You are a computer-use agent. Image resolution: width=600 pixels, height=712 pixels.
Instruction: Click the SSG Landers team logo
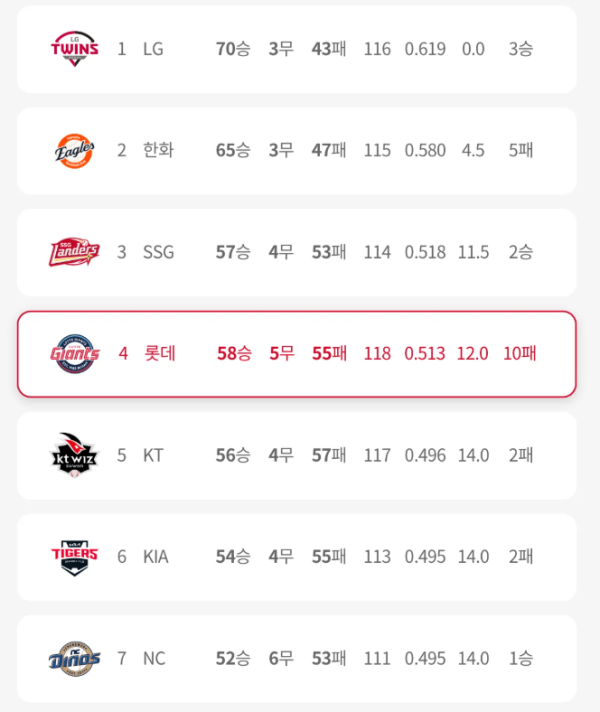[x=74, y=252]
